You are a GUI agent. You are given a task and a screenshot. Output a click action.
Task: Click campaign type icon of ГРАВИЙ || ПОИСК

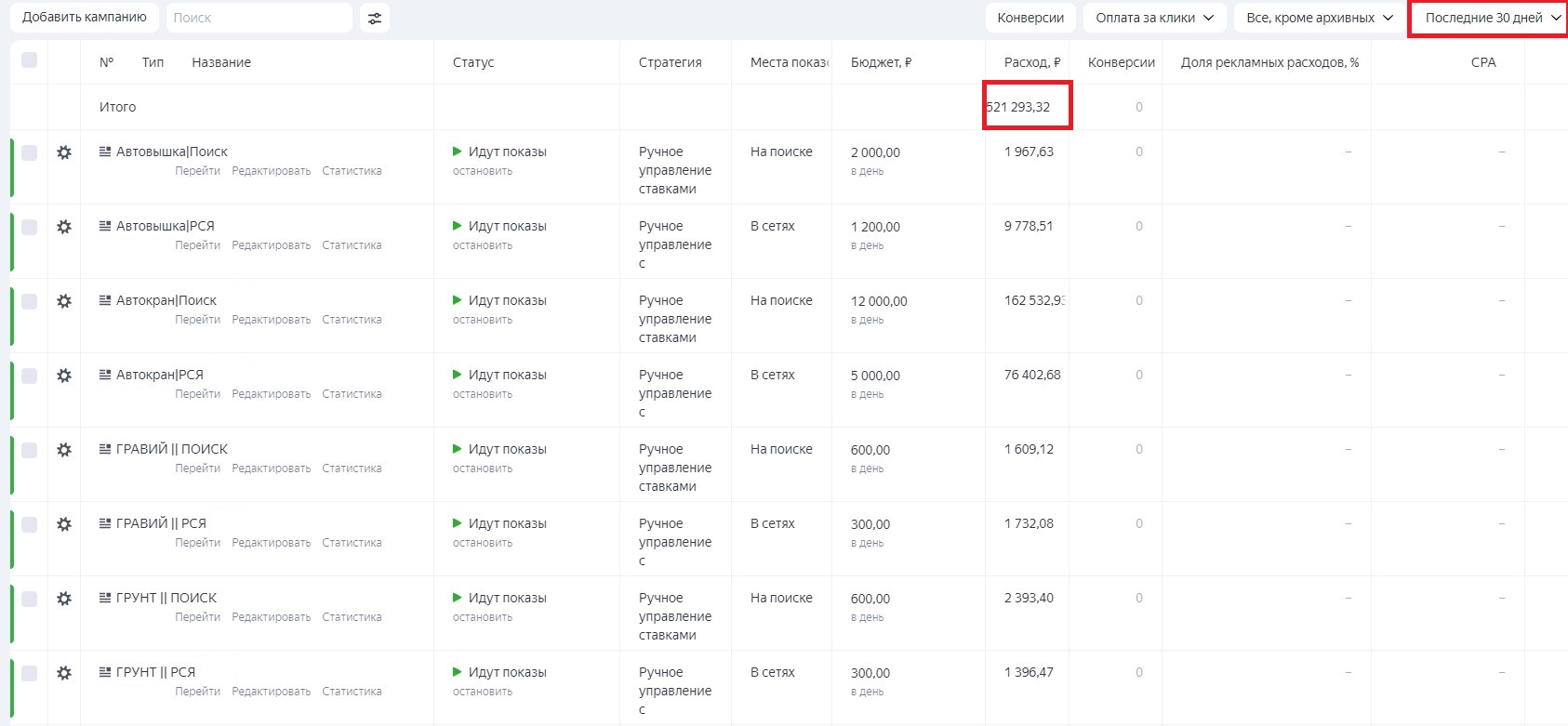(105, 449)
